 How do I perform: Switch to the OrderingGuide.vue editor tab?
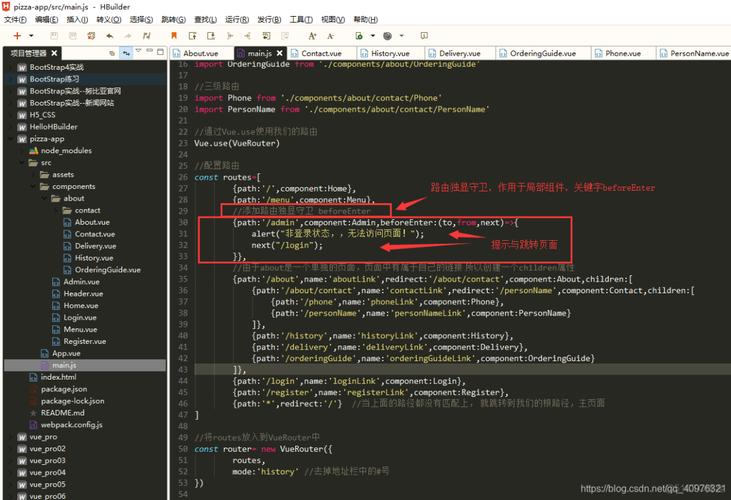tap(543, 53)
